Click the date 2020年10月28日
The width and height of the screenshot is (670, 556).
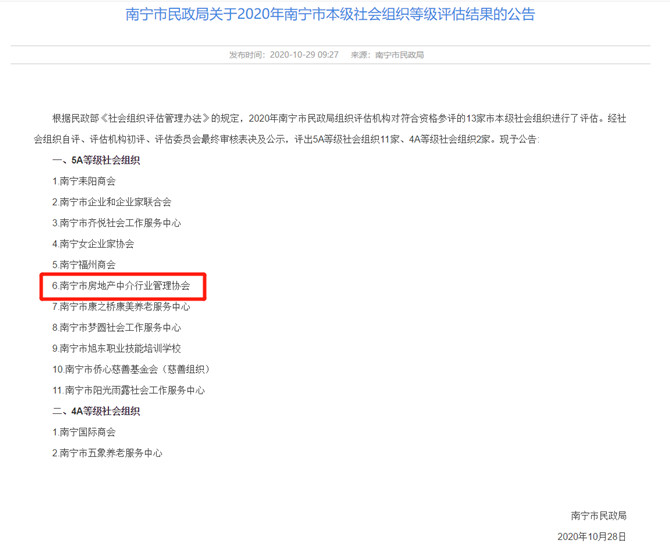coord(592,537)
